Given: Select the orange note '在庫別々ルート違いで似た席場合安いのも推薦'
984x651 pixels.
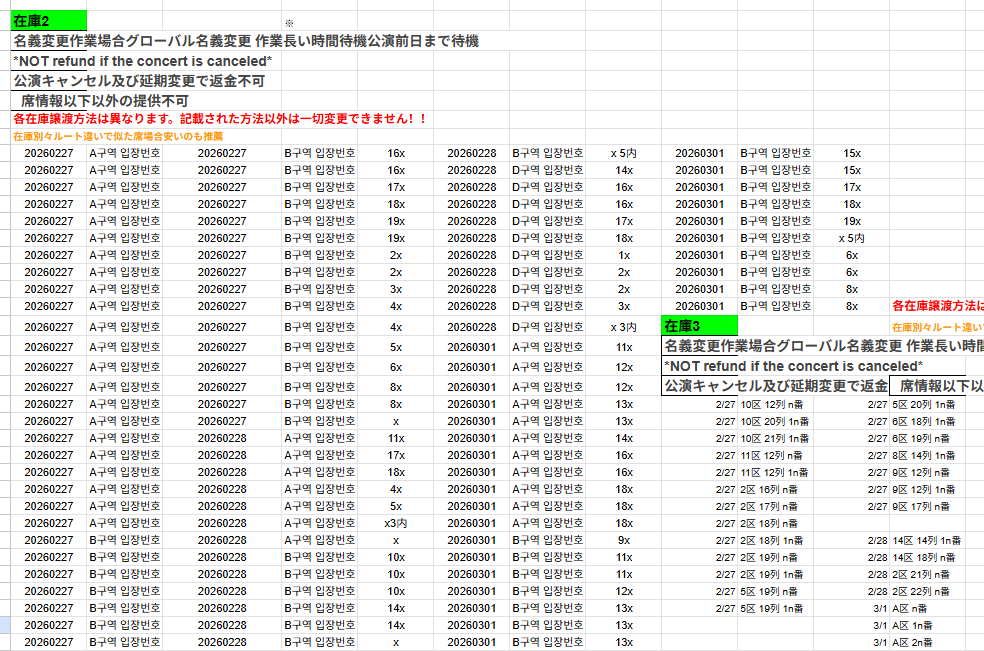Looking at the screenshot, I should [118, 136].
